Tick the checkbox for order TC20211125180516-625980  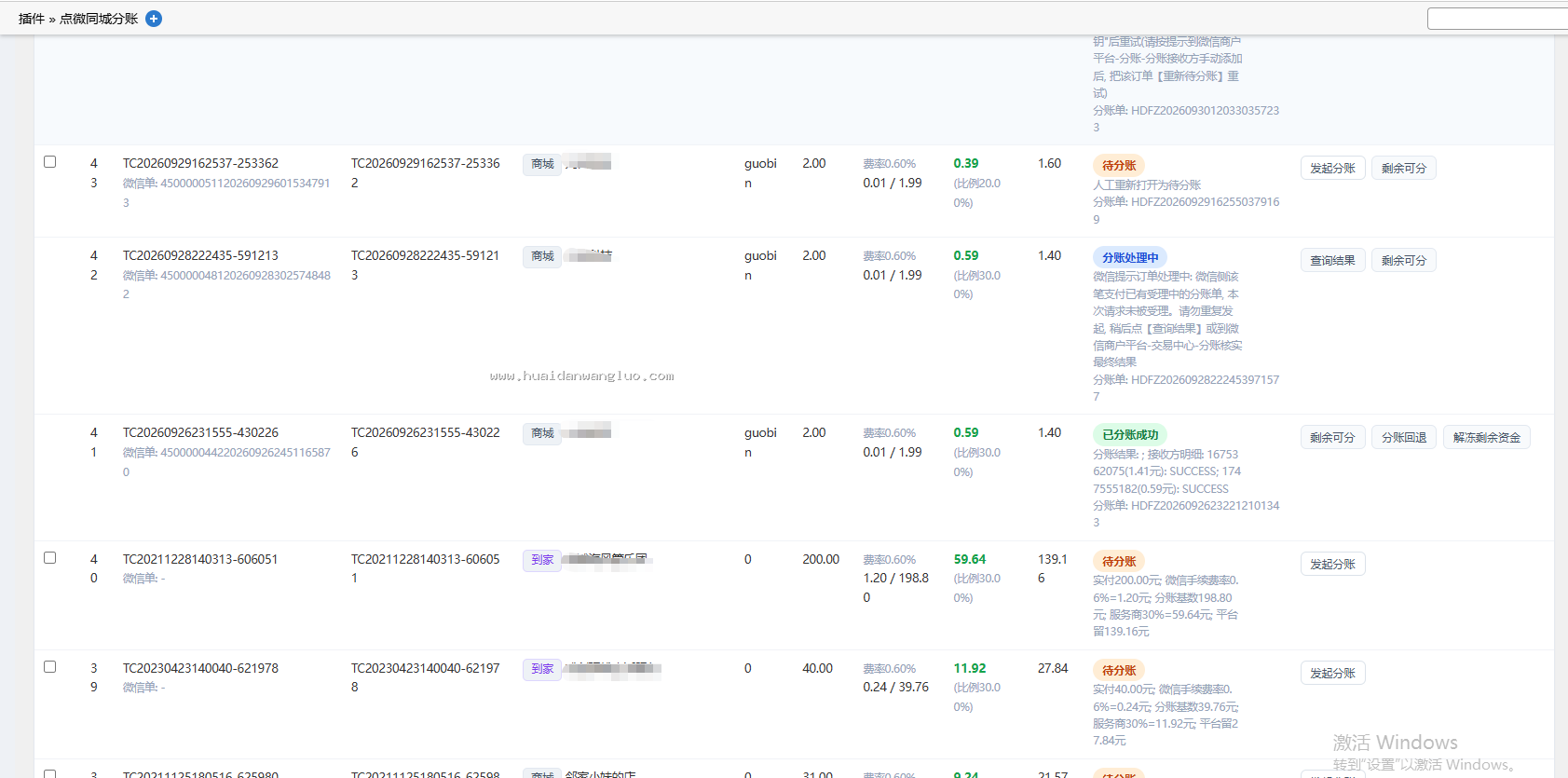pyautogui.click(x=50, y=773)
